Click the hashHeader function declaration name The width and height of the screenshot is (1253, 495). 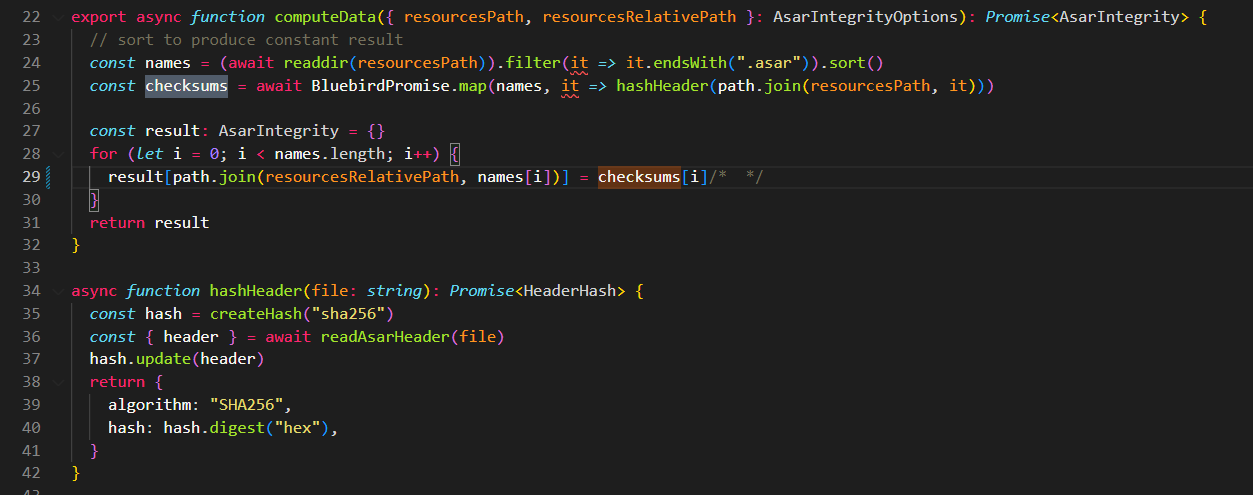(255, 291)
